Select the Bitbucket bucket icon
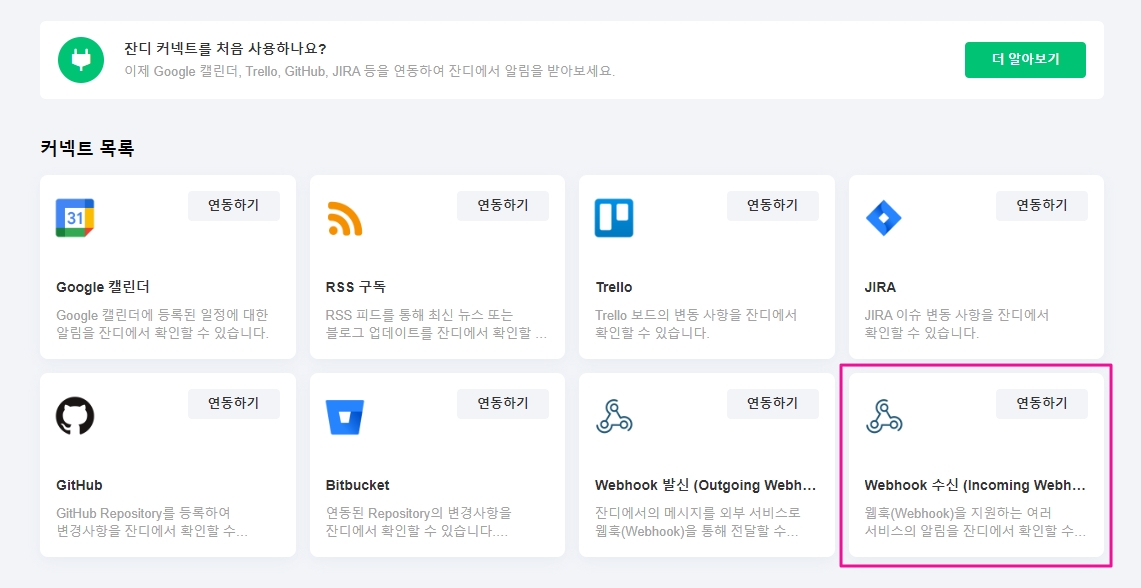The height and width of the screenshot is (588, 1141). click(x=344, y=416)
